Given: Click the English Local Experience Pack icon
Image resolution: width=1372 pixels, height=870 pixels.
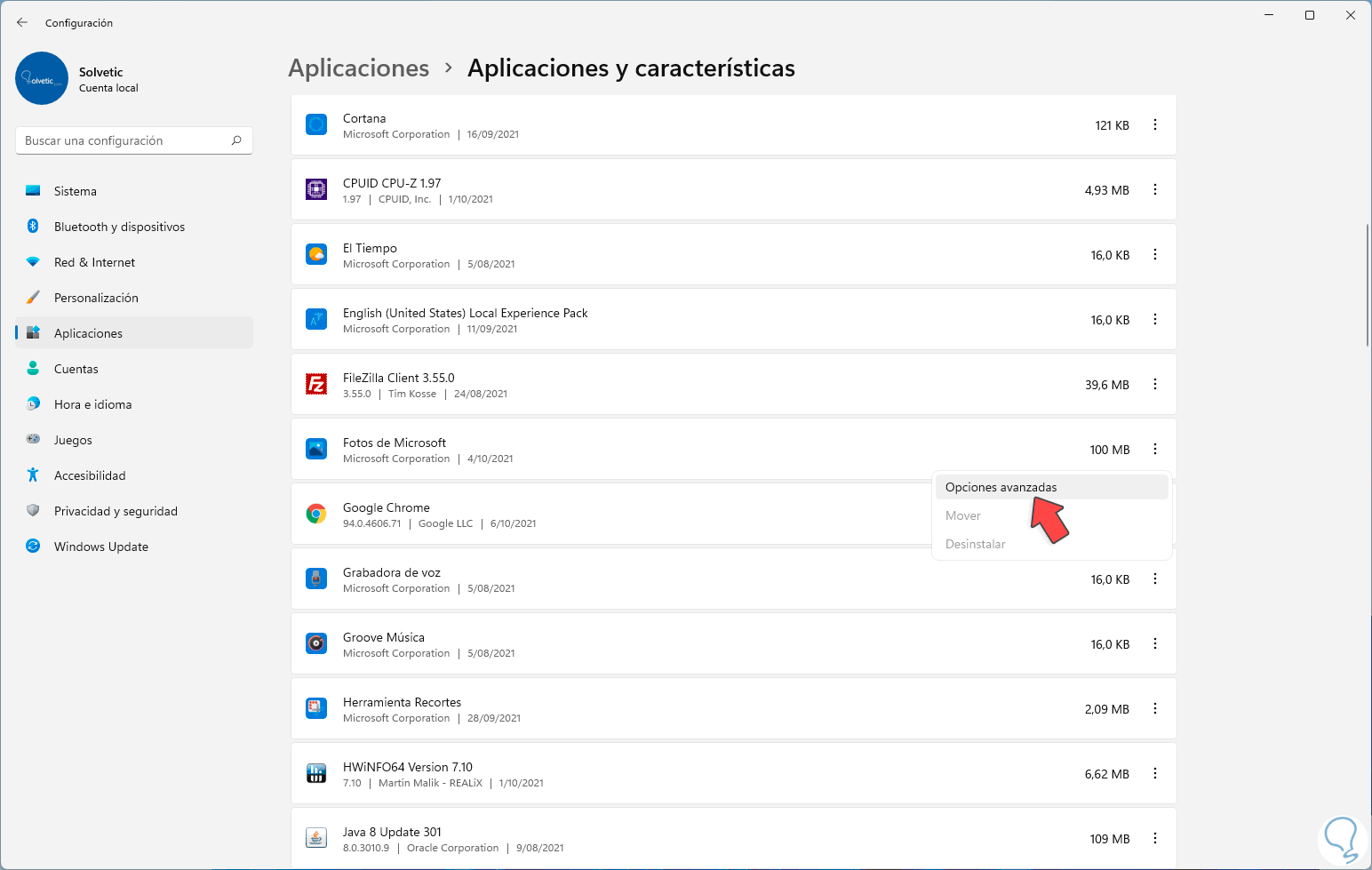Looking at the screenshot, I should [x=316, y=319].
